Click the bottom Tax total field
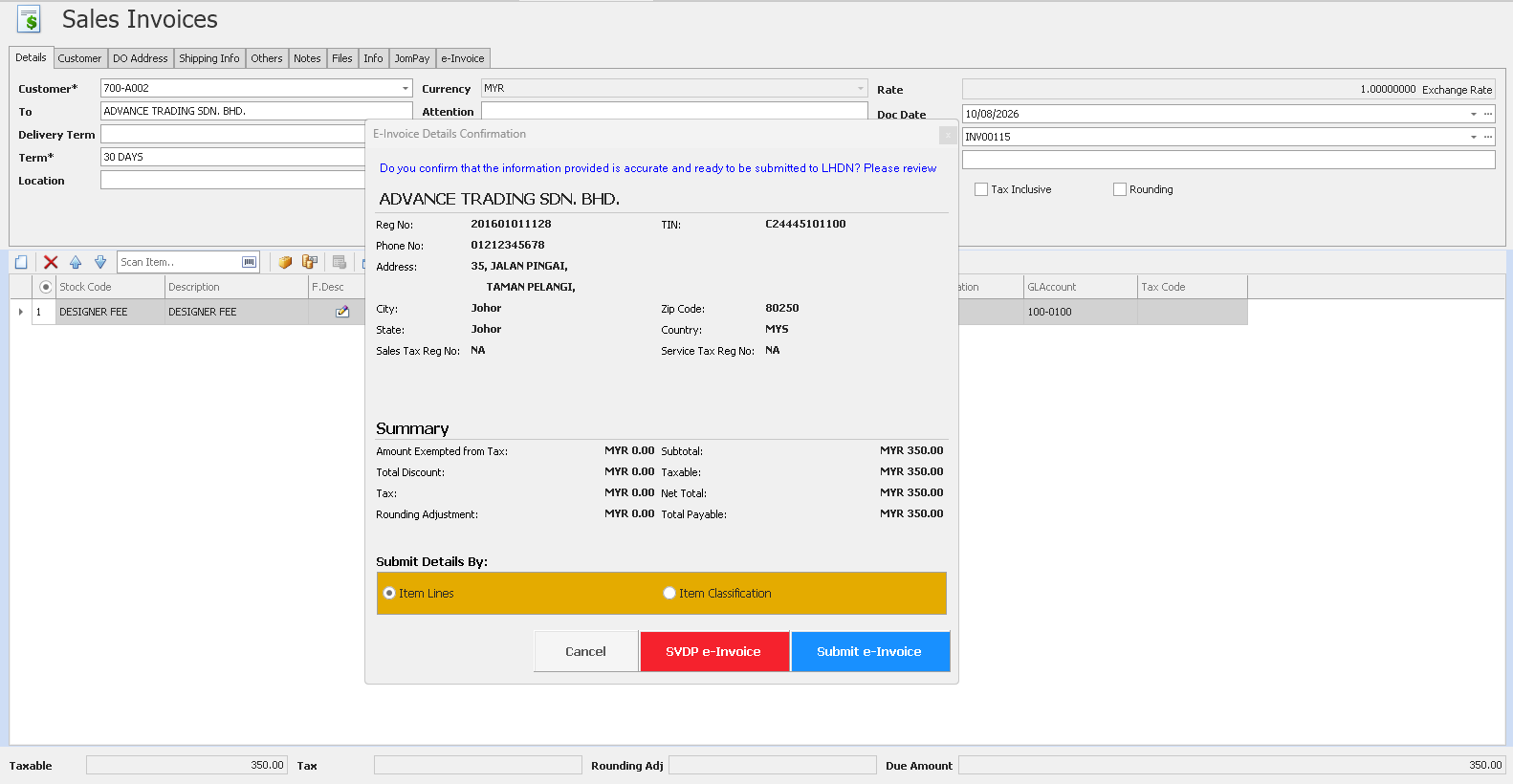 click(478, 765)
